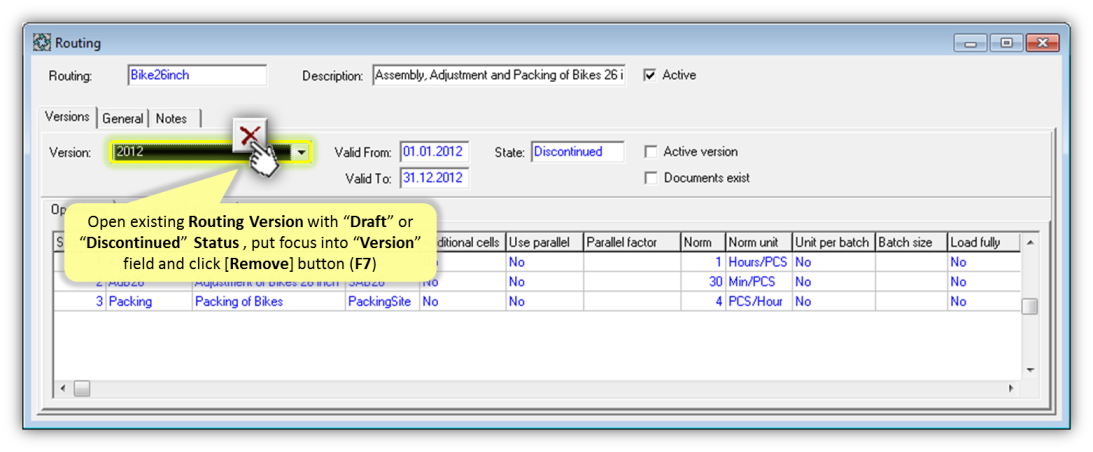Focus the Routing field Bike26inch
This screenshot has height=452, width=1093.
tap(197, 75)
